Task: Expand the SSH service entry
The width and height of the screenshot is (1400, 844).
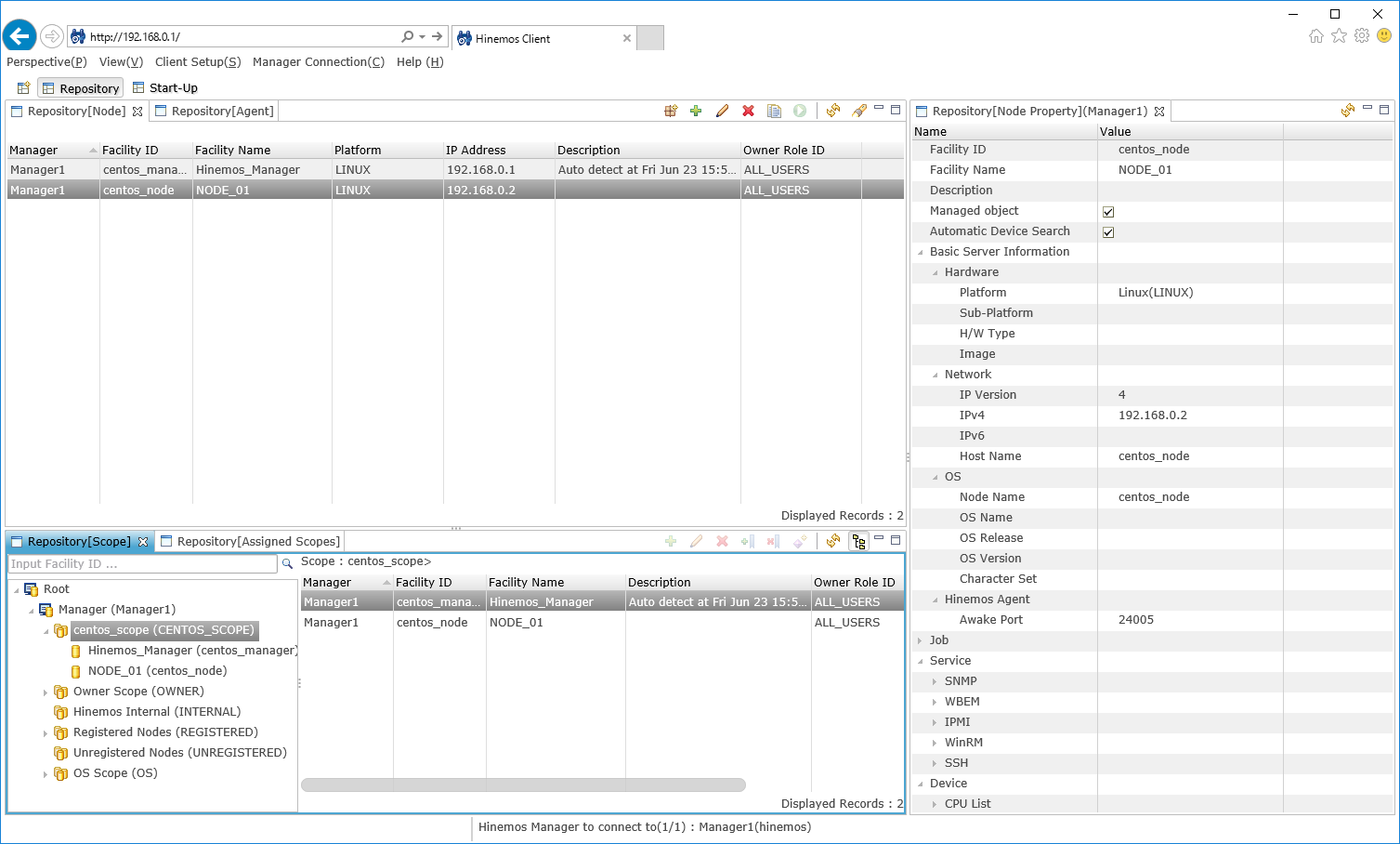Action: point(936,763)
